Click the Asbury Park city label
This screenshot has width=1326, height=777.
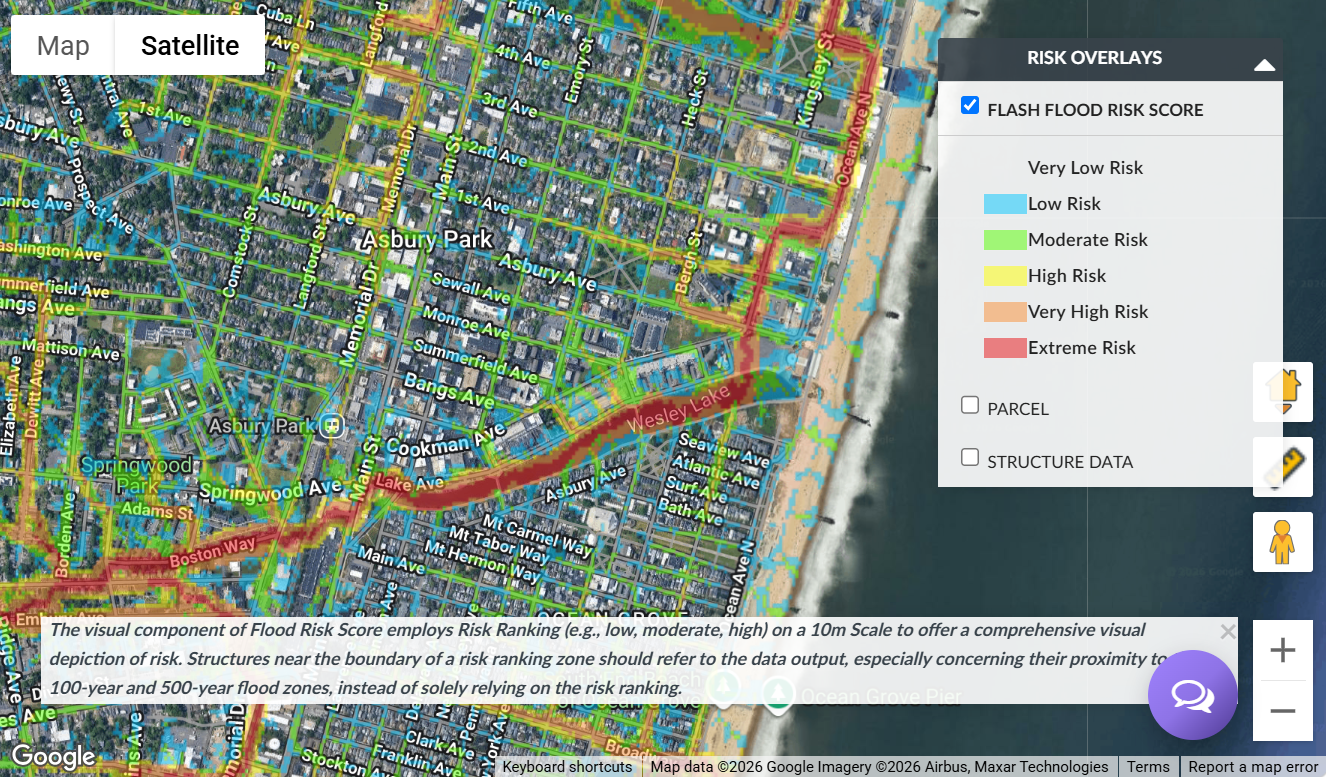[427, 240]
